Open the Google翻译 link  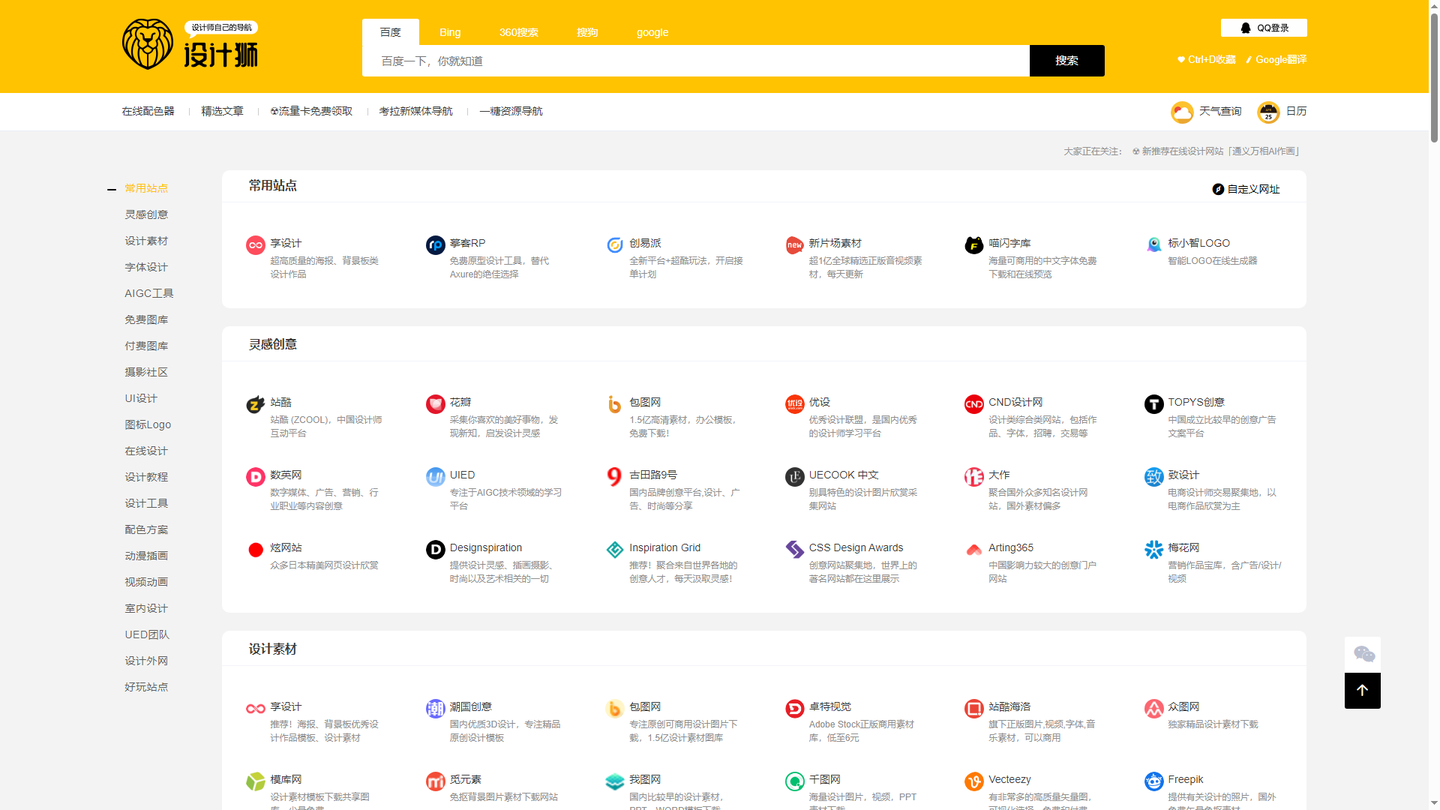pyautogui.click(x=1276, y=60)
